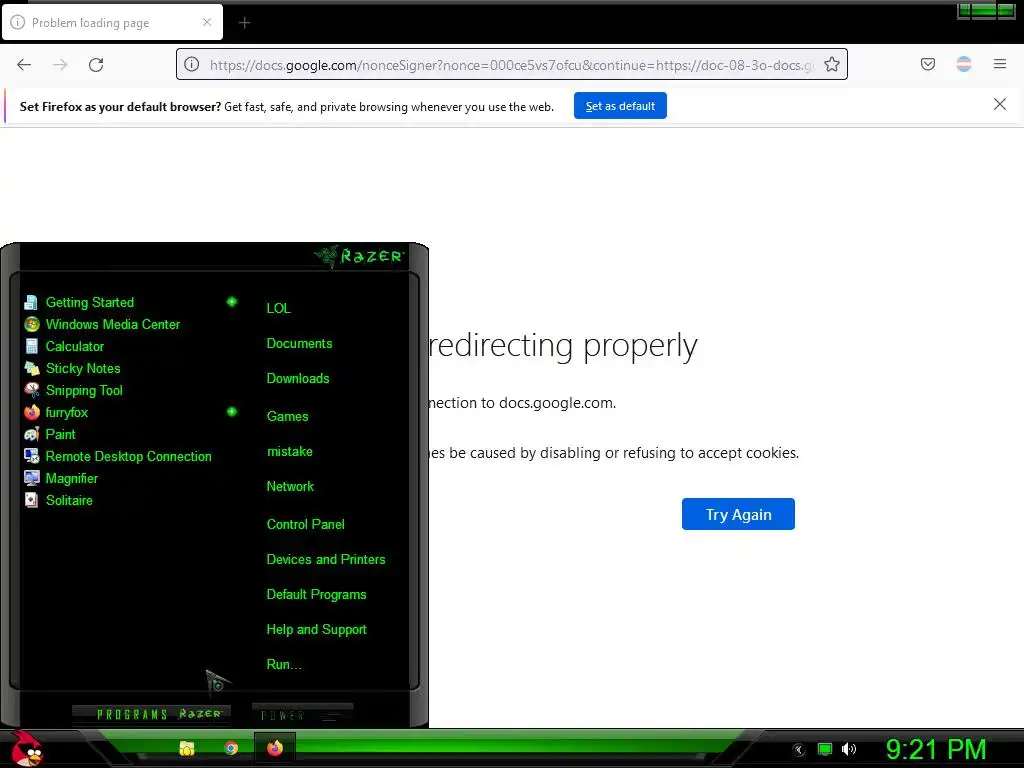This screenshot has height=768, width=1024.
Task: Launch the Snipping Tool
Action: click(x=84, y=391)
